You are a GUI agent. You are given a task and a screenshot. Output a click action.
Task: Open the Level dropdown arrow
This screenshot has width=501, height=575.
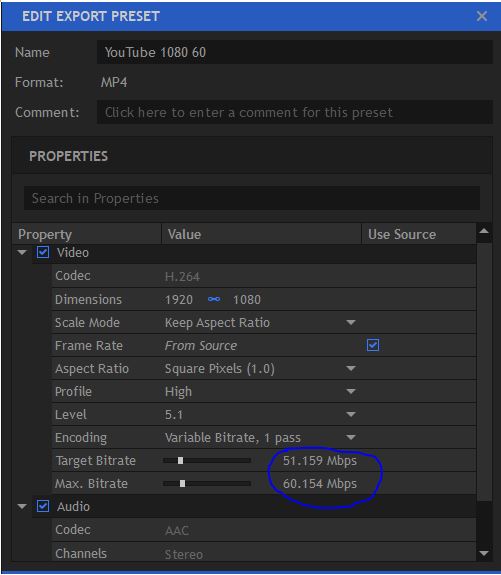351,414
